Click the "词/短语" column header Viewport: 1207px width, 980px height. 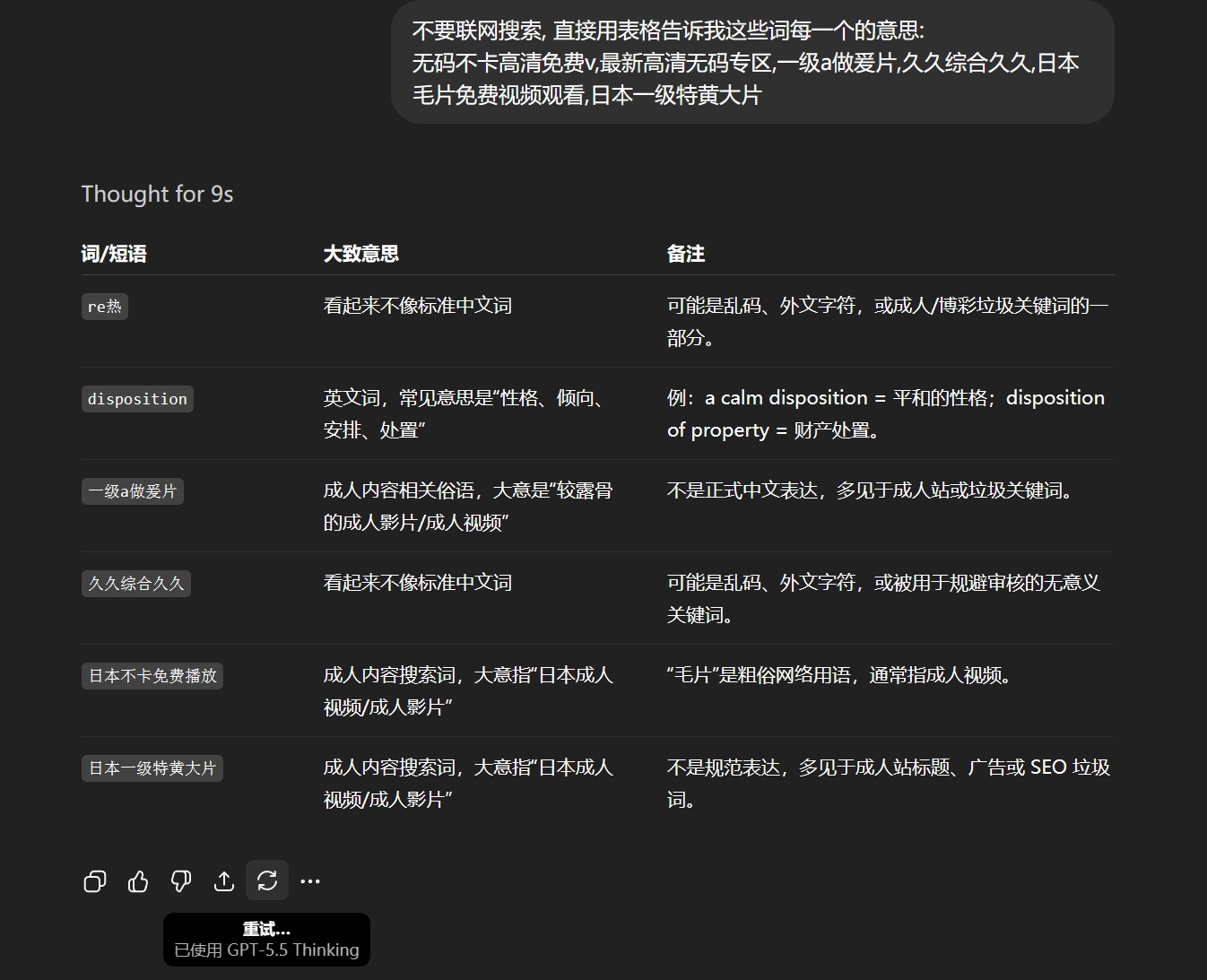(x=114, y=254)
